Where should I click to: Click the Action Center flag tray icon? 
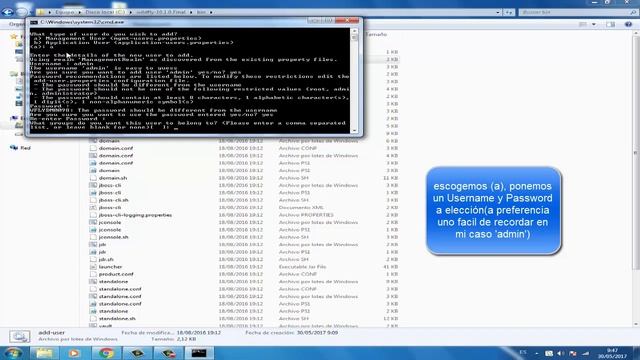point(573,353)
